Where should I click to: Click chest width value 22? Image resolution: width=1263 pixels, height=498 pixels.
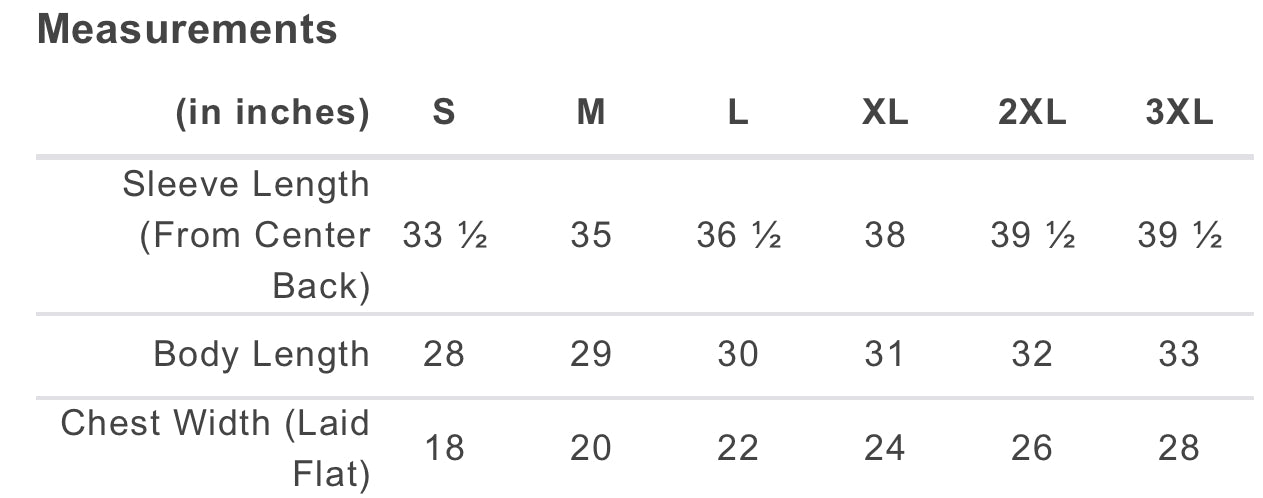coord(738,448)
